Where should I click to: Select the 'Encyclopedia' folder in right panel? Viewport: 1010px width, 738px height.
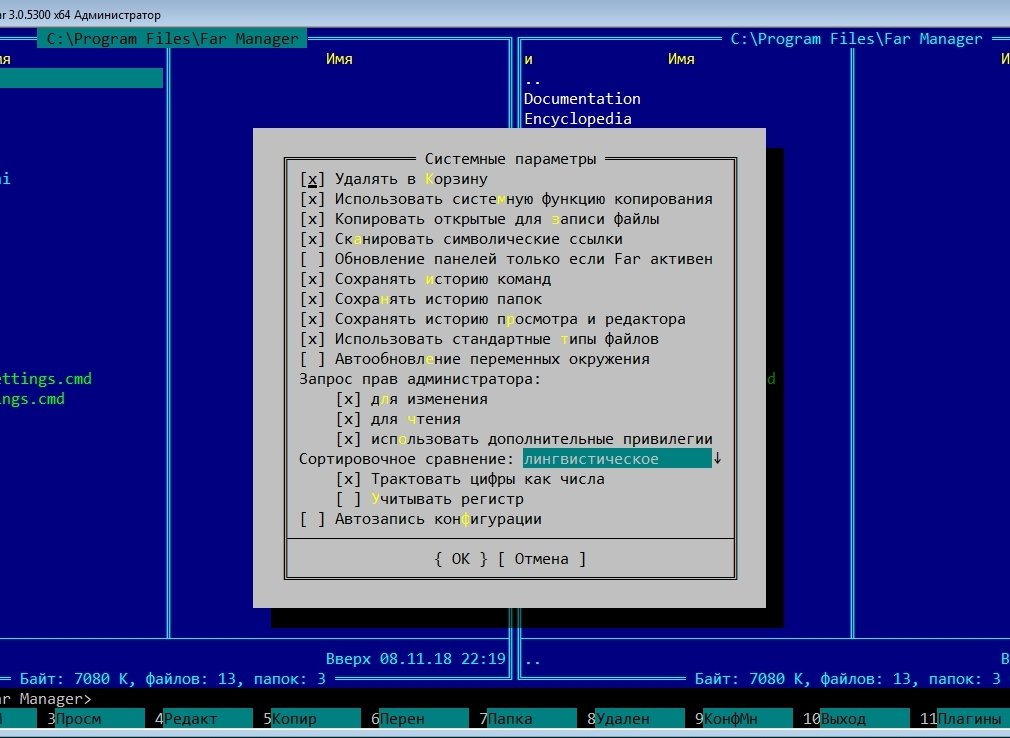coord(578,118)
